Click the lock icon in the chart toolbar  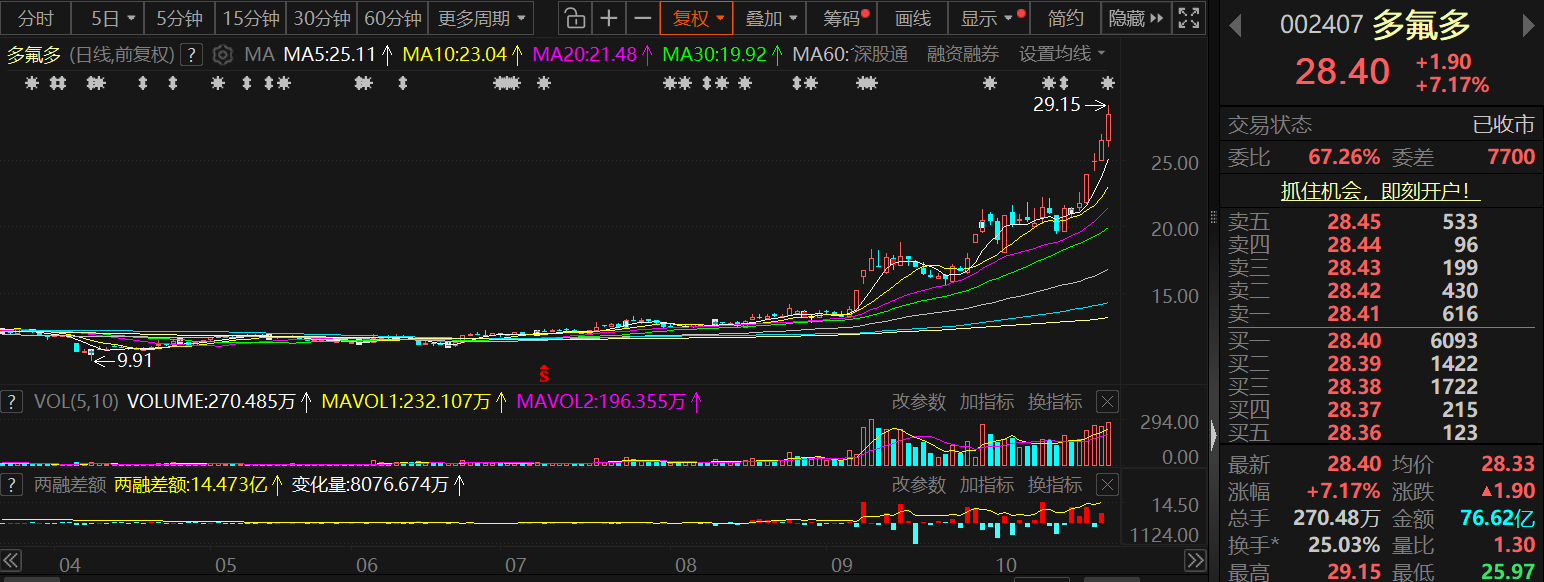(574, 18)
